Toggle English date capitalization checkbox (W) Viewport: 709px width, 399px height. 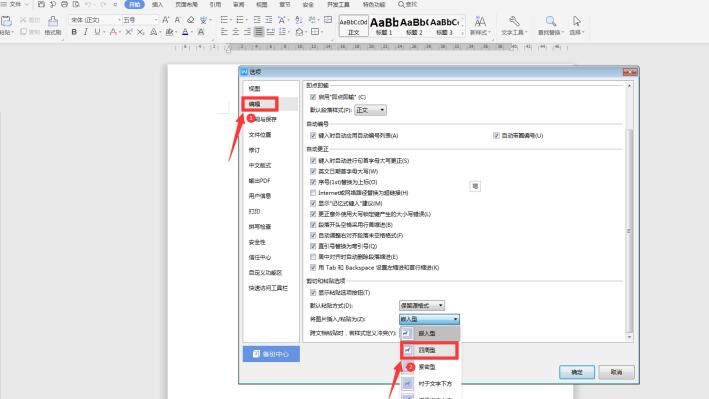313,171
